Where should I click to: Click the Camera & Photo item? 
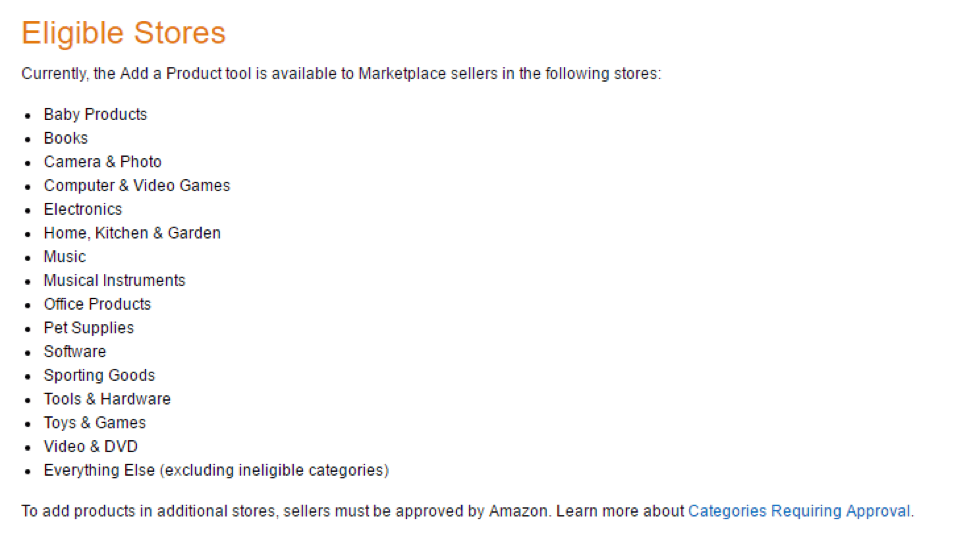pos(102,162)
